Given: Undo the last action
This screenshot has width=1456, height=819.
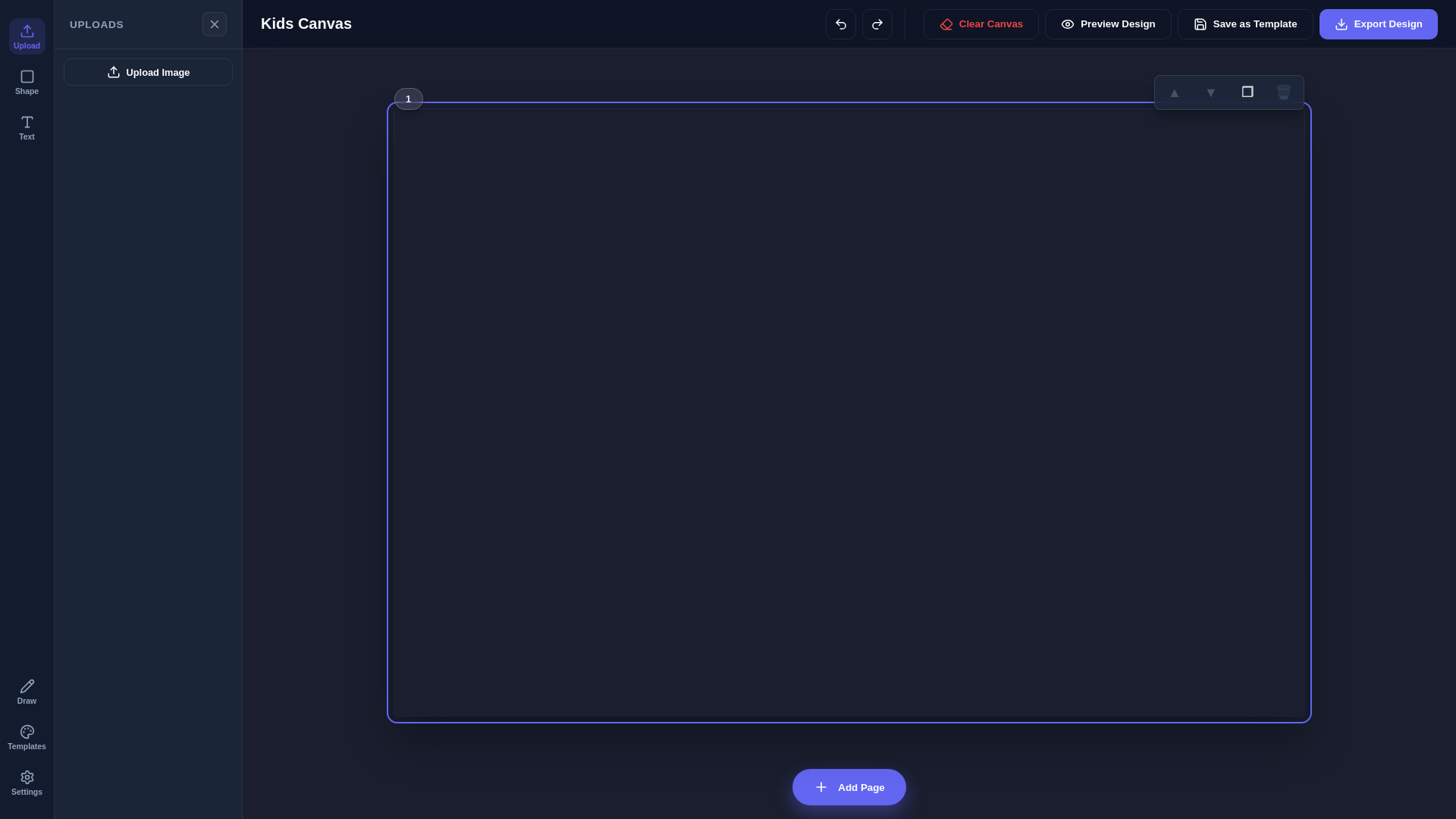Looking at the screenshot, I should click(841, 24).
